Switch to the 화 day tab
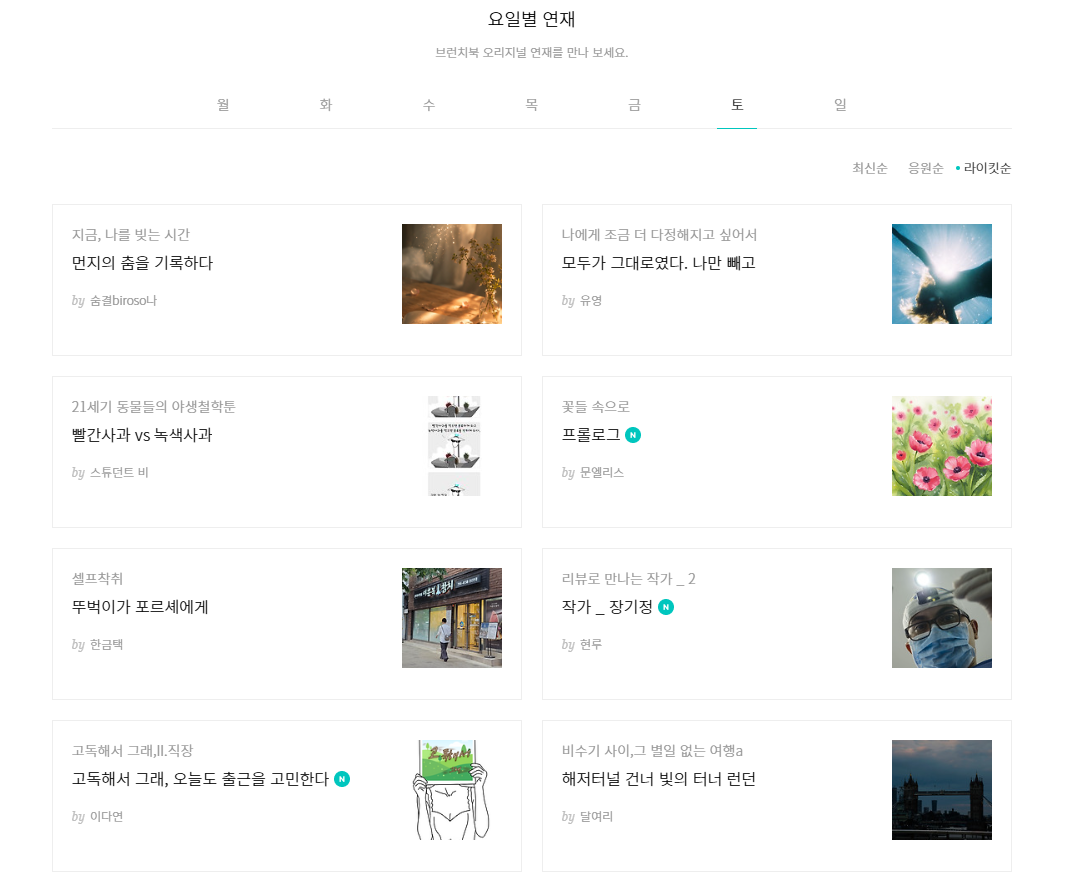The image size is (1067, 879). [x=326, y=105]
